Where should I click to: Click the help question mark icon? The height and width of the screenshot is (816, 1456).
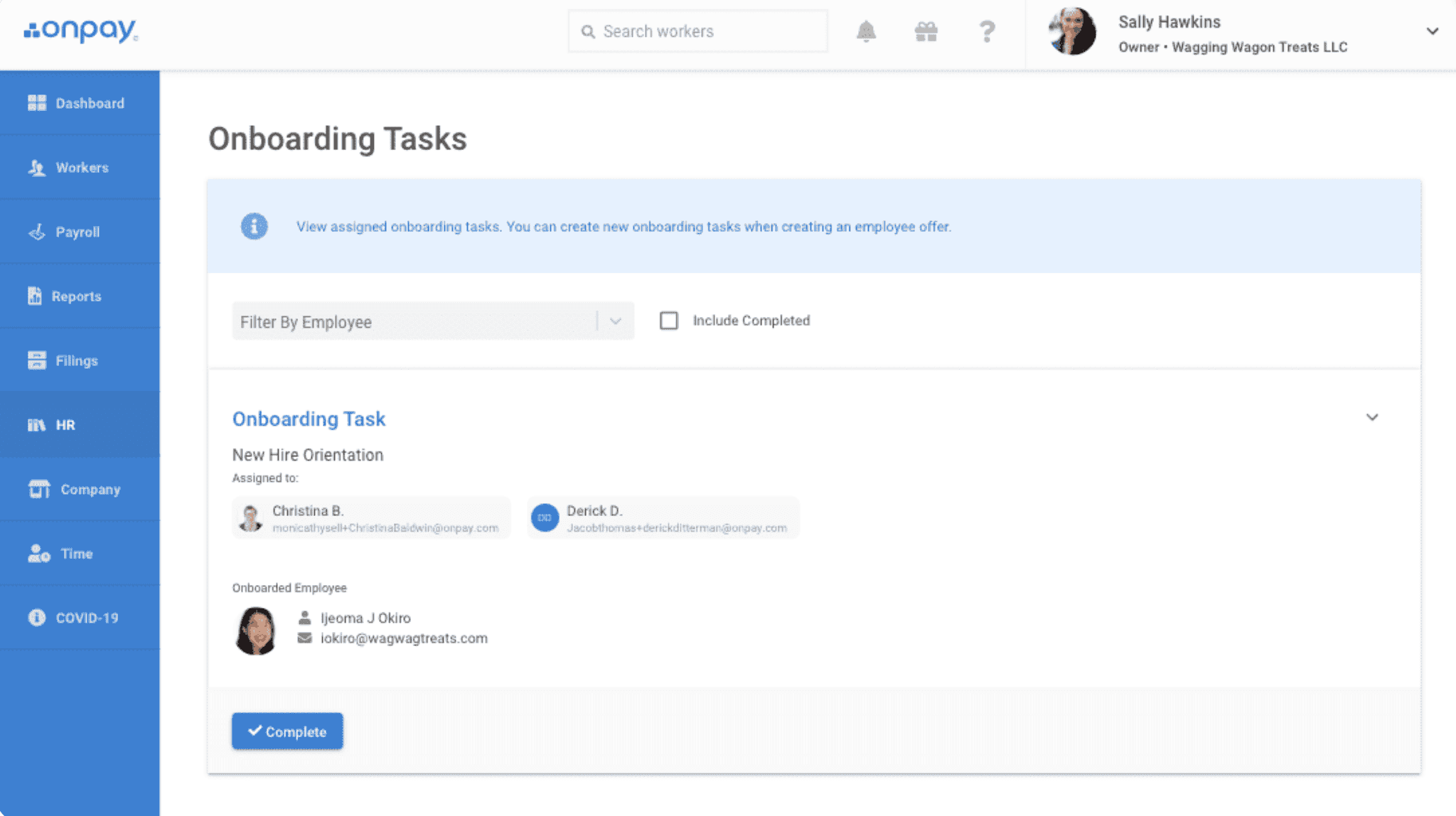pyautogui.click(x=987, y=31)
